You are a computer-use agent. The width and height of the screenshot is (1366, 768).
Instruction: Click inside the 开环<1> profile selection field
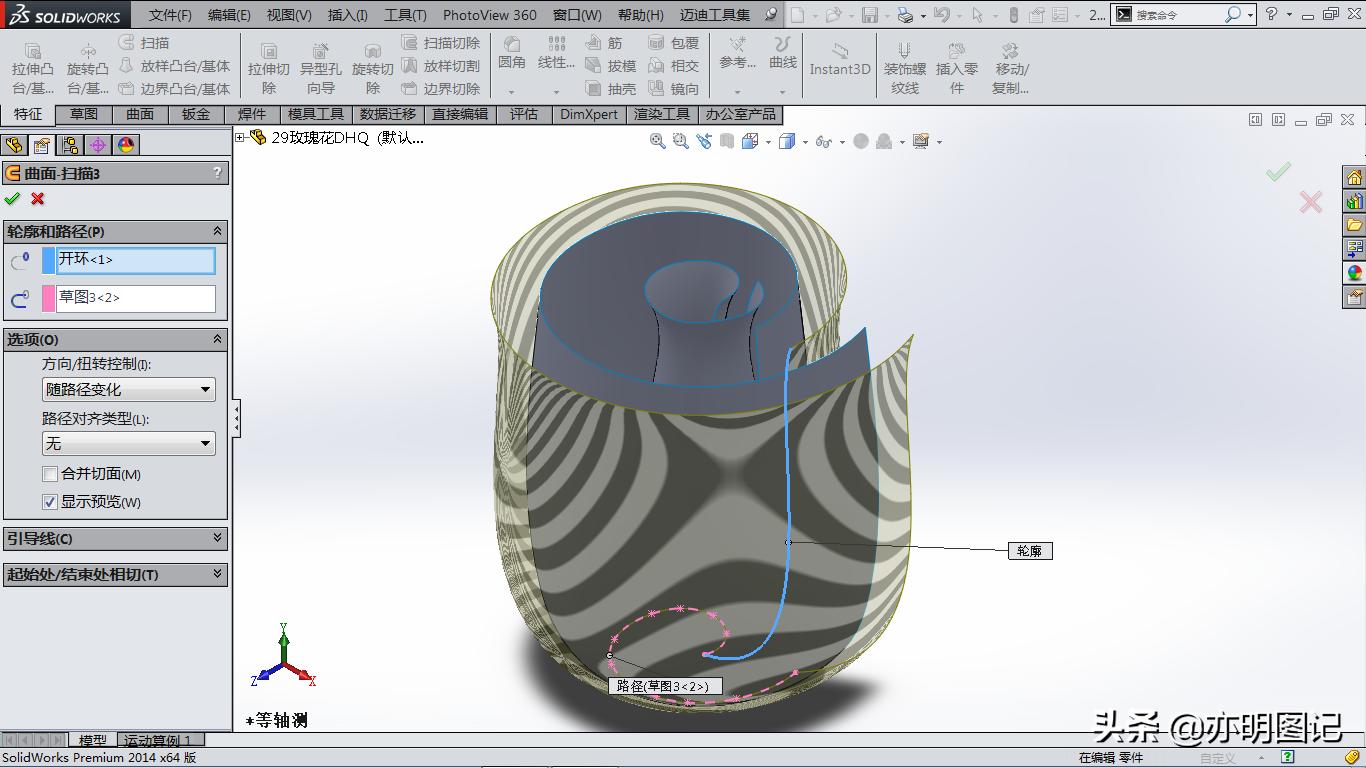pyautogui.click(x=135, y=260)
